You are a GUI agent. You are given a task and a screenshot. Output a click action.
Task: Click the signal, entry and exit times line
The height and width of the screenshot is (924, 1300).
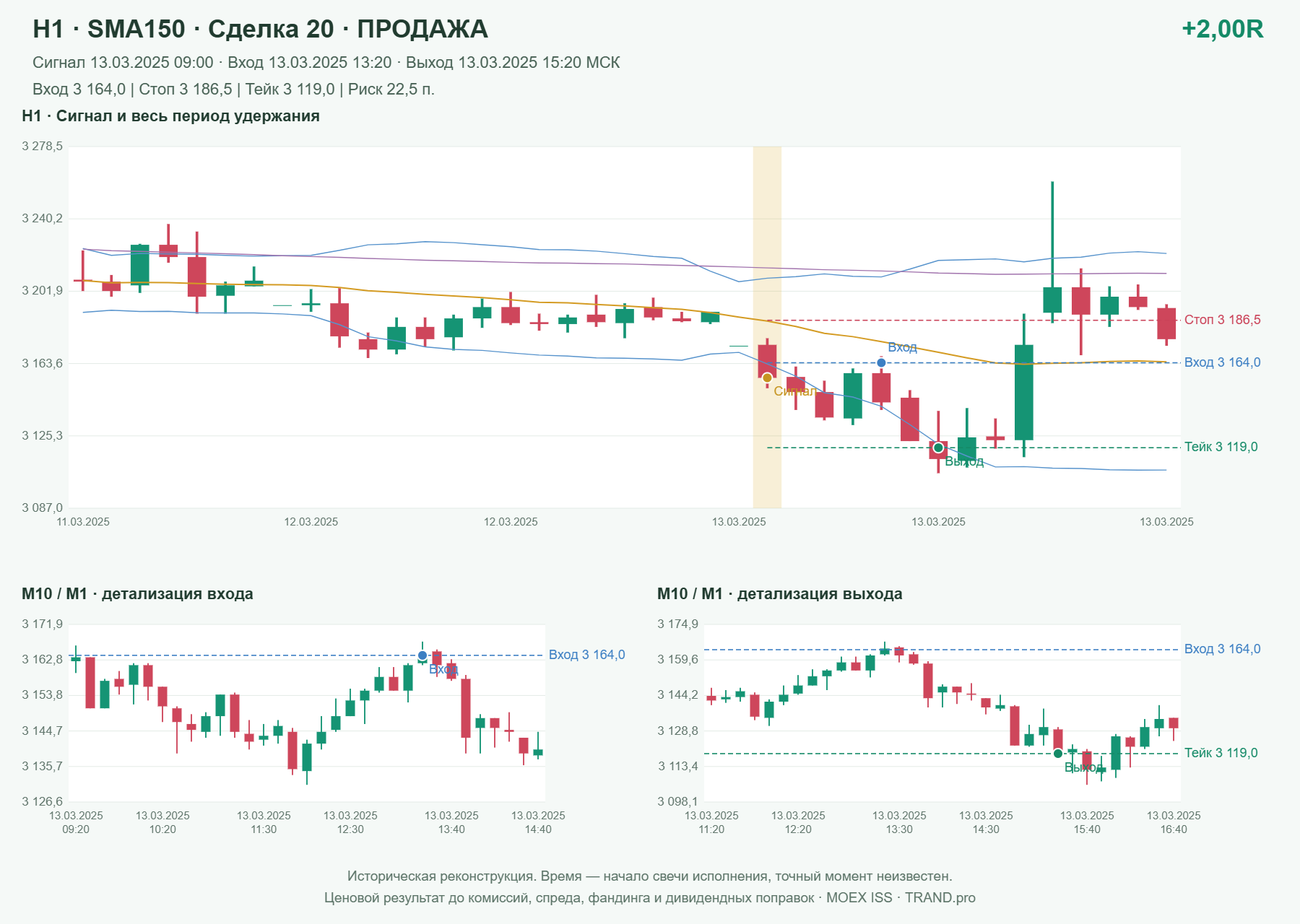pyautogui.click(x=326, y=63)
